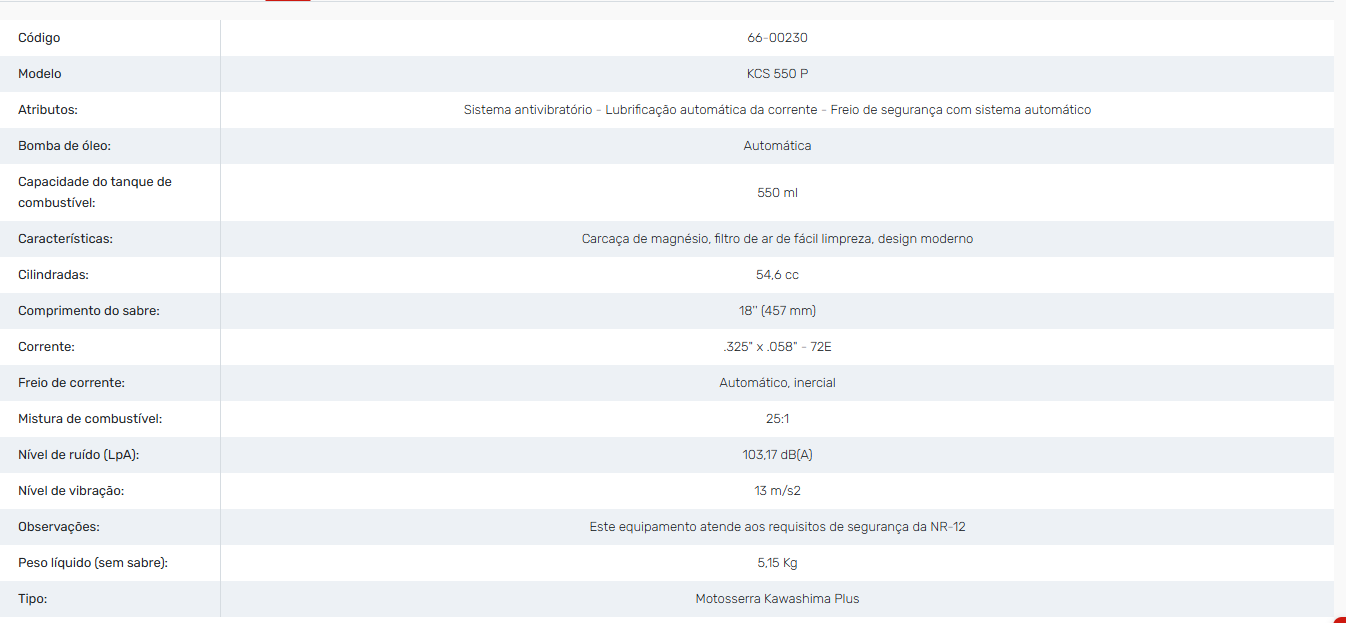Screen dimensions: 1346x623
Task: Click the Motosserra Kawashima Plus type value
Action: (777, 599)
